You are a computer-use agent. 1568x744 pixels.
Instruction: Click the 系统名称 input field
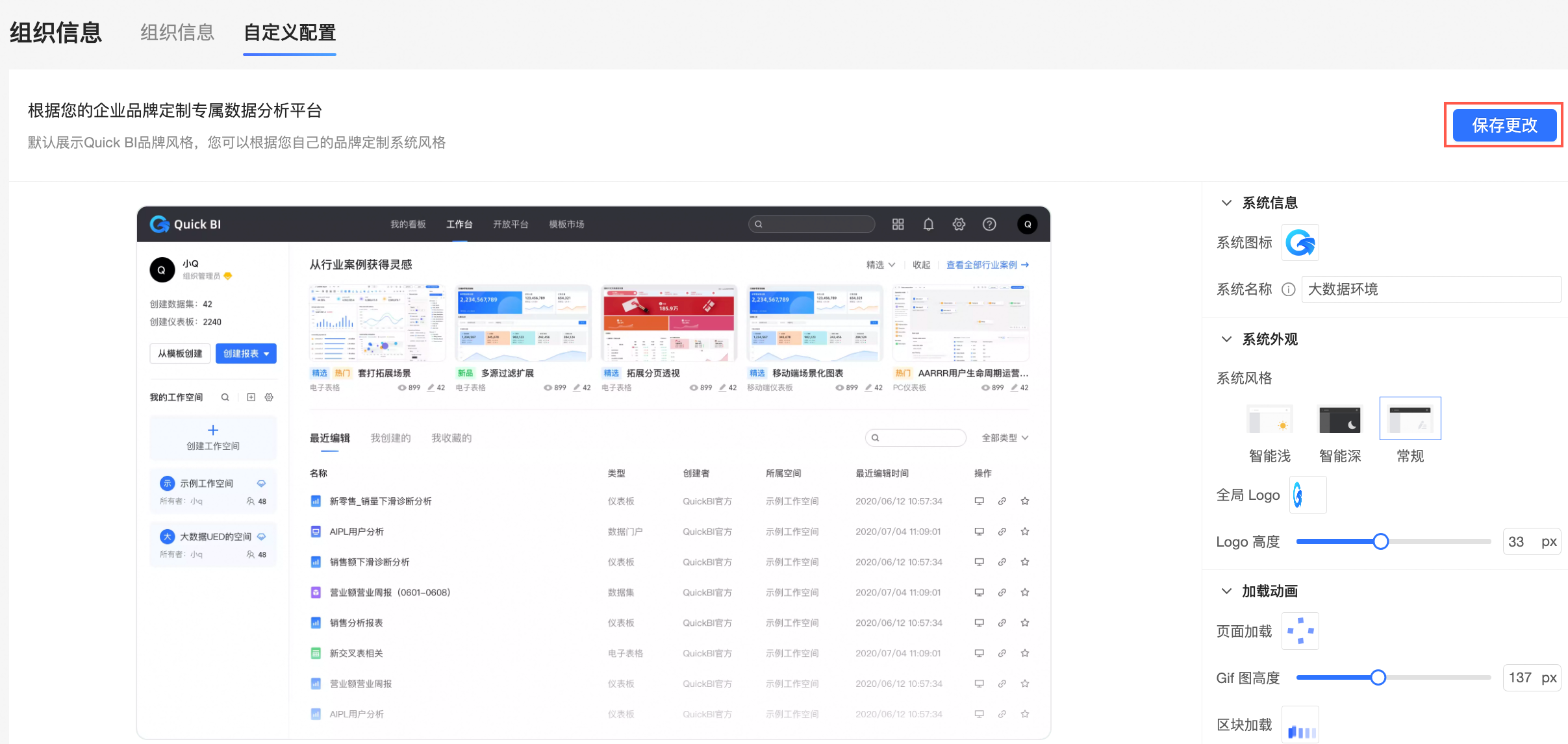(x=1432, y=290)
